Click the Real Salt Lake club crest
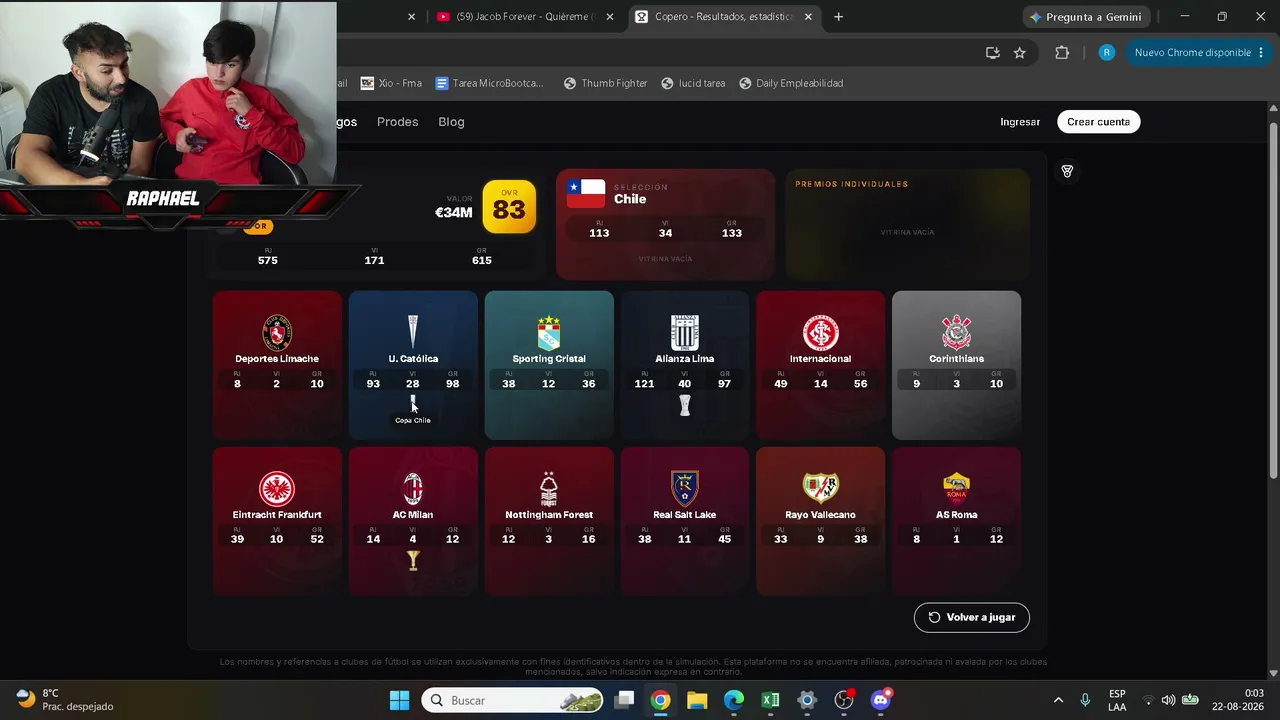Image resolution: width=1280 pixels, height=720 pixels. point(685,489)
